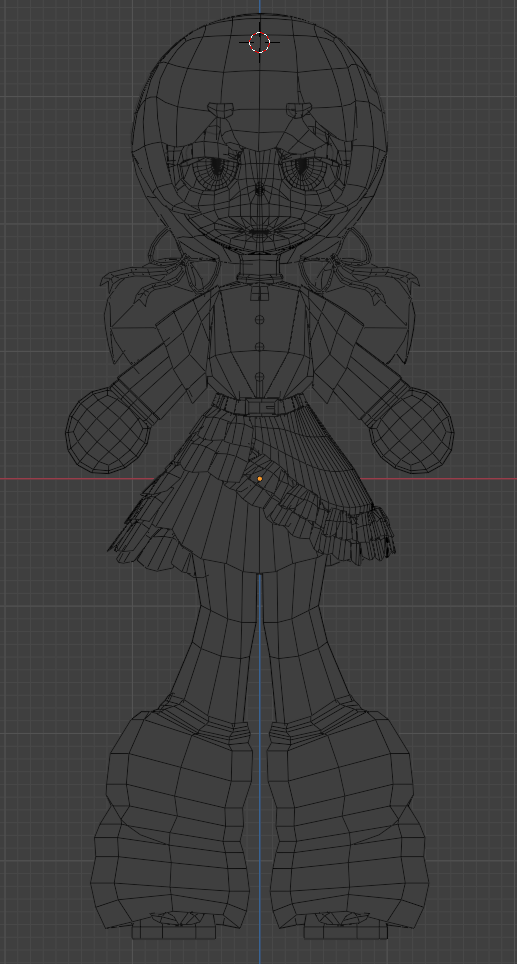Select the orange object origin dot on skirt
Viewport: 517px width, 964px height.
(260, 478)
